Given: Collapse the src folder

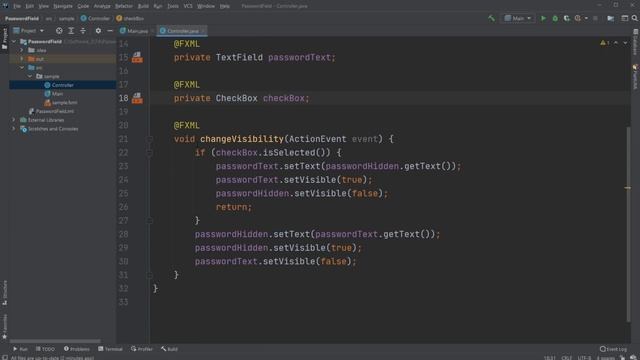Looking at the screenshot, I should pyautogui.click(x=22, y=68).
